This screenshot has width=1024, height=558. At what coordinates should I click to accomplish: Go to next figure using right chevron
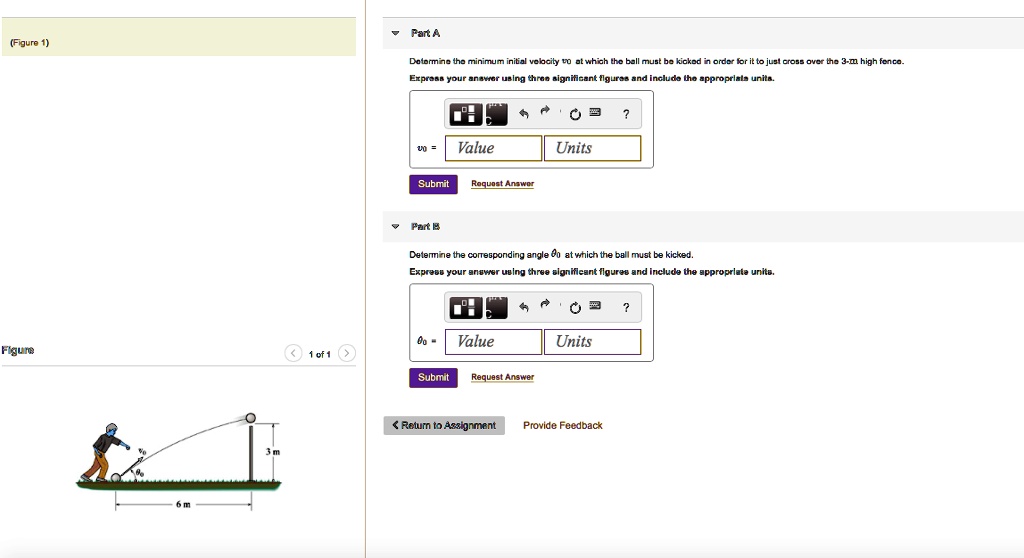click(x=346, y=354)
